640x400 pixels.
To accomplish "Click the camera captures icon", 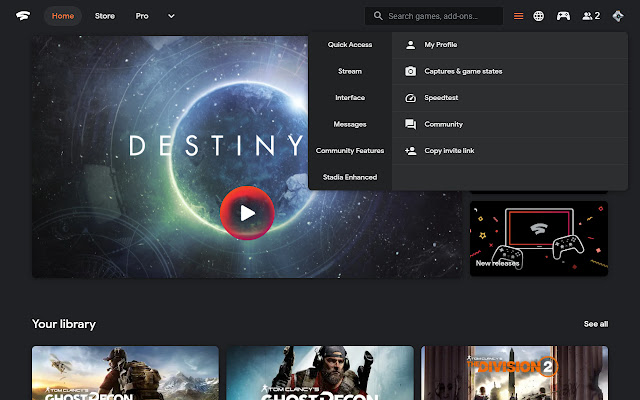I will click(411, 71).
